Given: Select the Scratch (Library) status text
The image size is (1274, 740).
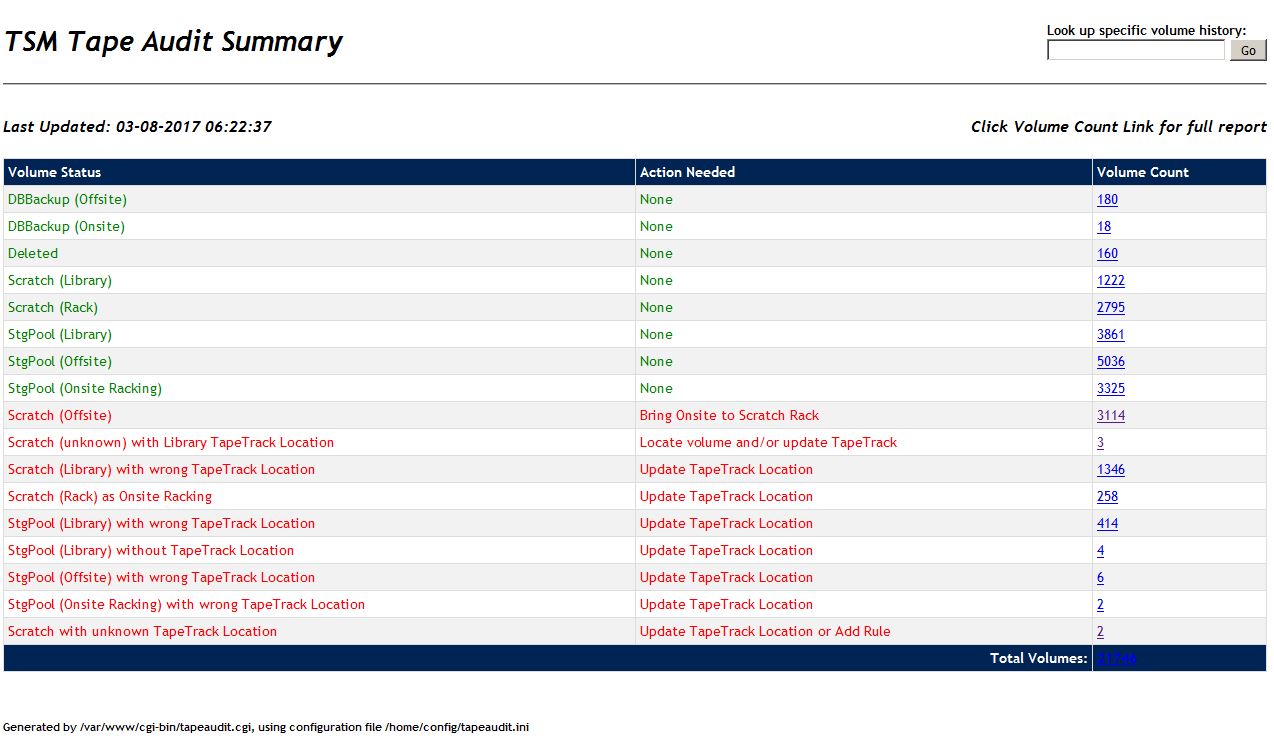Looking at the screenshot, I should point(60,281).
